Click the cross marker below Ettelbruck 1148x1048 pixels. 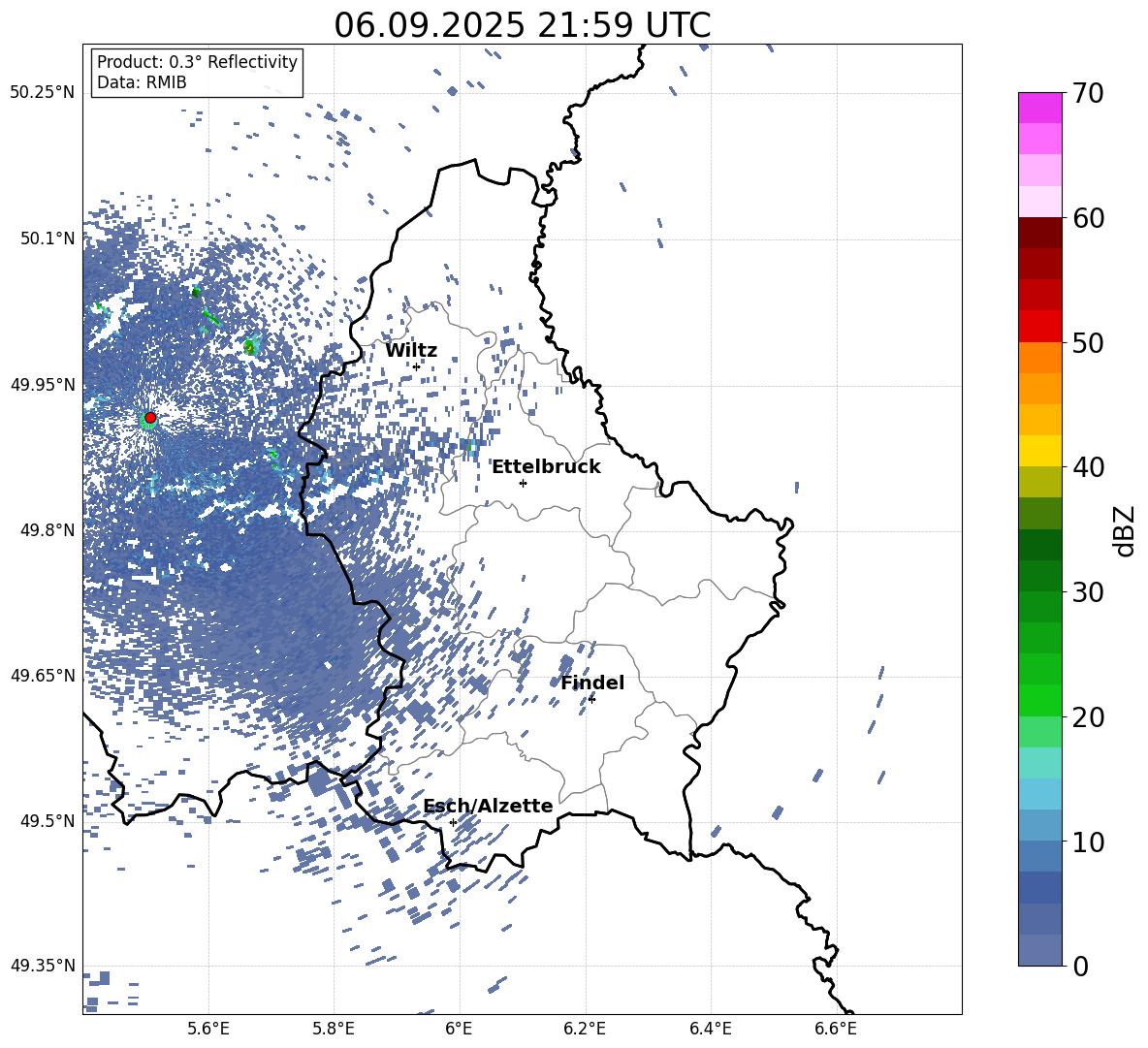click(523, 483)
